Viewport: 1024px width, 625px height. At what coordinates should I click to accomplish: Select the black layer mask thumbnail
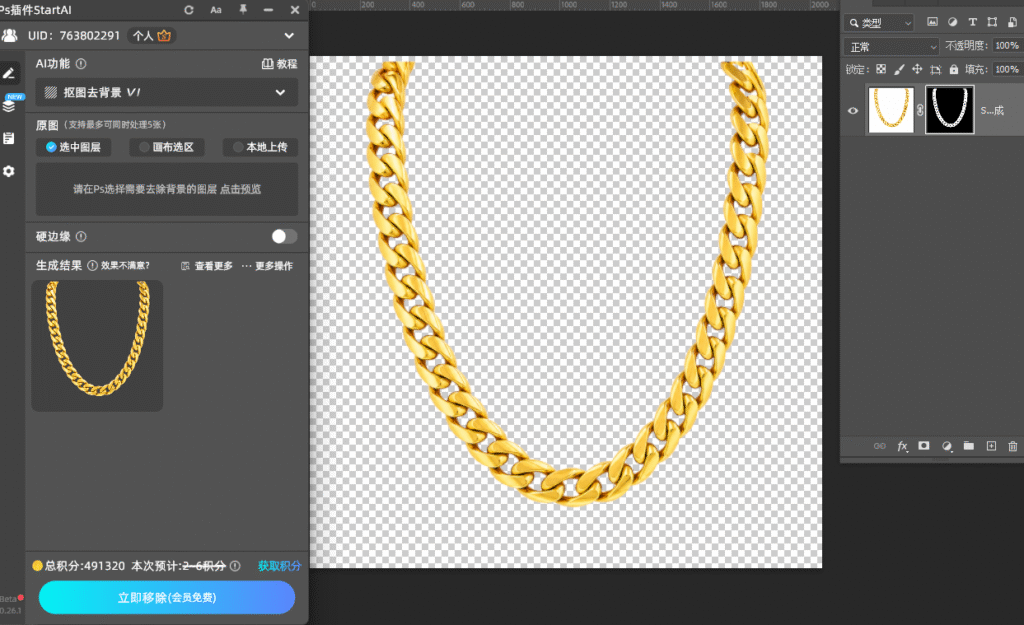click(x=950, y=110)
